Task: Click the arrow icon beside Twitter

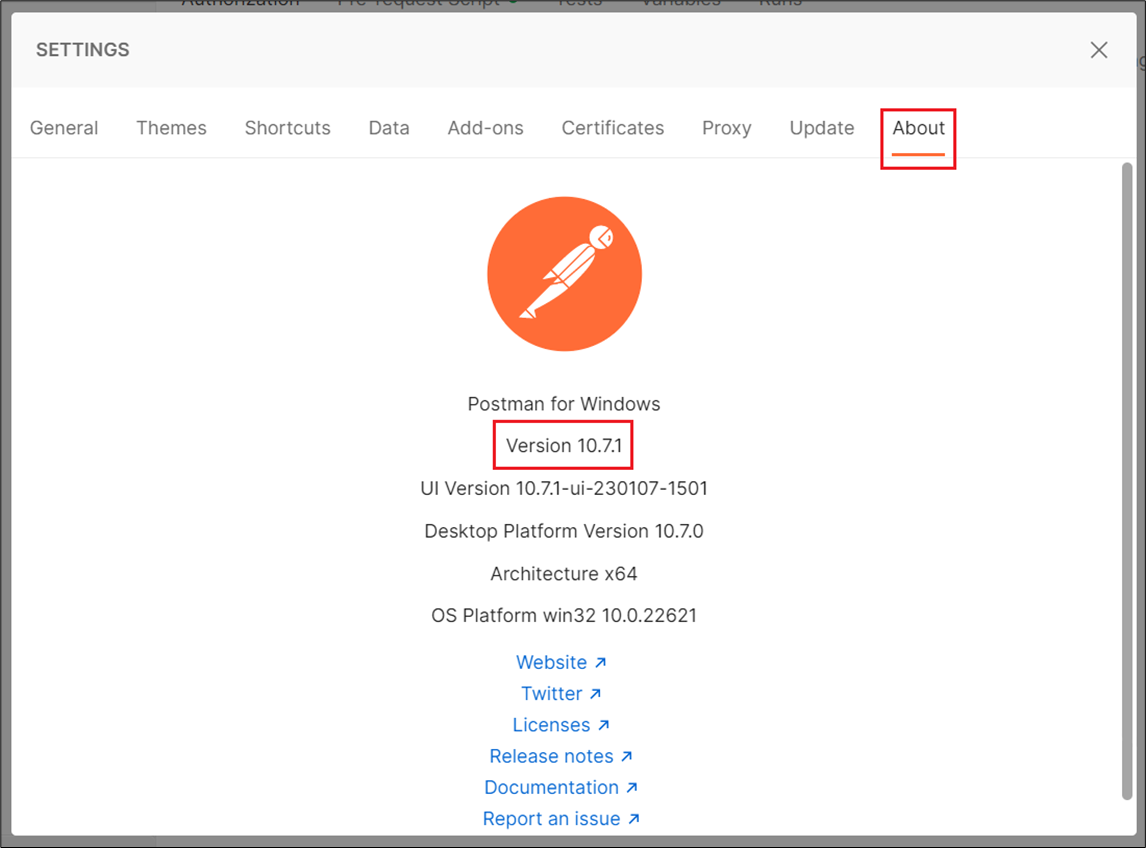Action: [x=595, y=694]
